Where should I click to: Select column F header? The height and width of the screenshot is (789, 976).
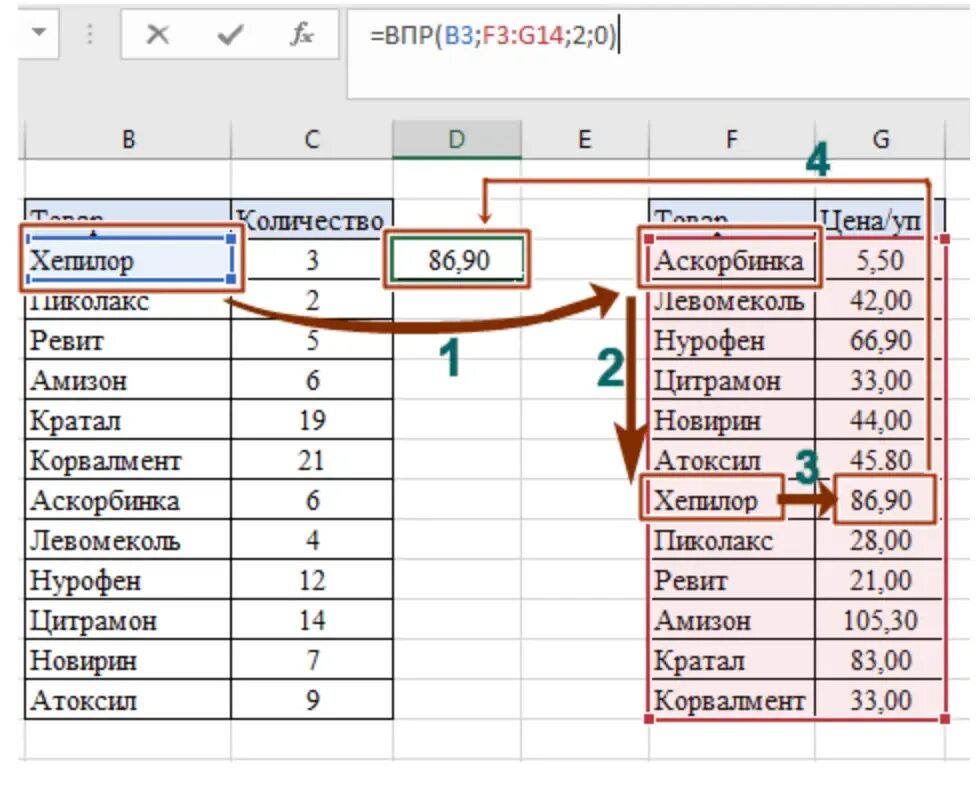(x=732, y=139)
